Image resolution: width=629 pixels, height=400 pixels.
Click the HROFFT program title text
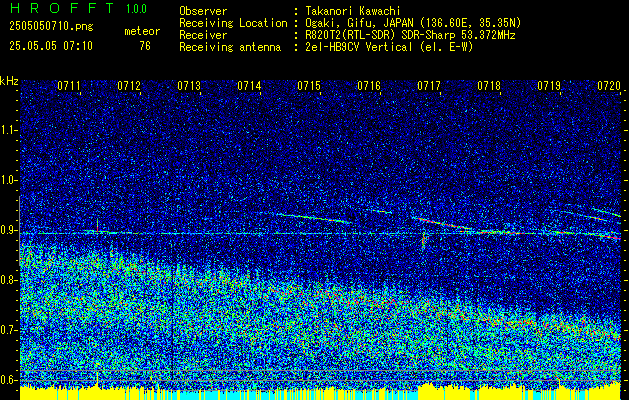[61, 8]
